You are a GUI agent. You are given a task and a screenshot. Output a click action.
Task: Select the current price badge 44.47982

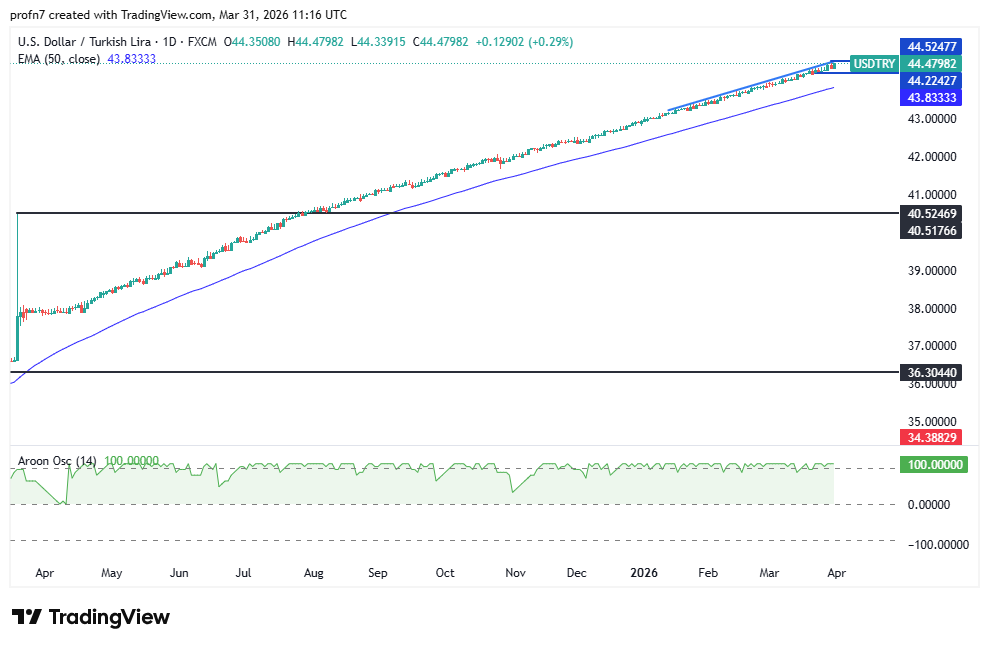[x=933, y=63]
